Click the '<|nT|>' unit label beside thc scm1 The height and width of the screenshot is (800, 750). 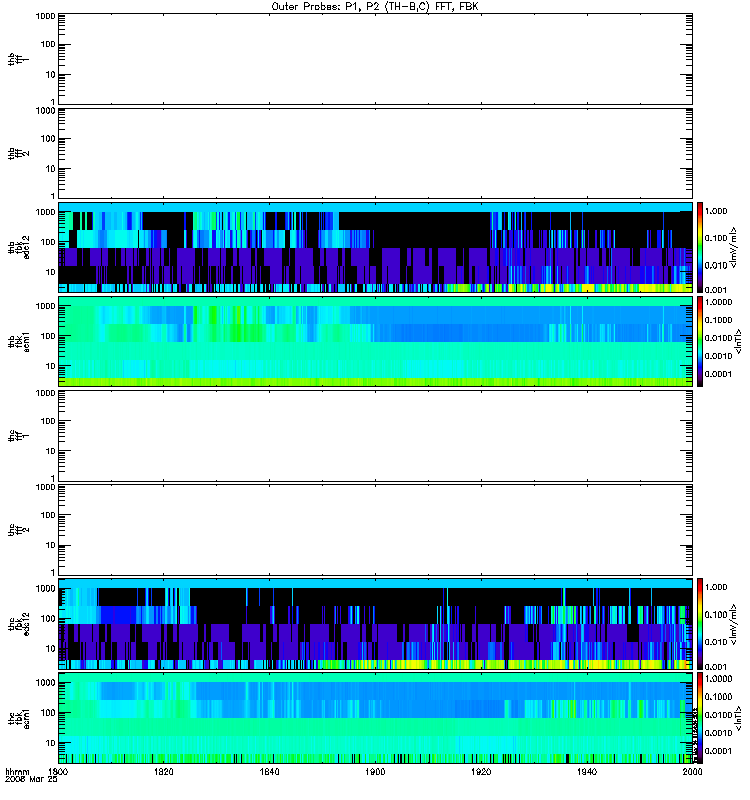tap(737, 718)
